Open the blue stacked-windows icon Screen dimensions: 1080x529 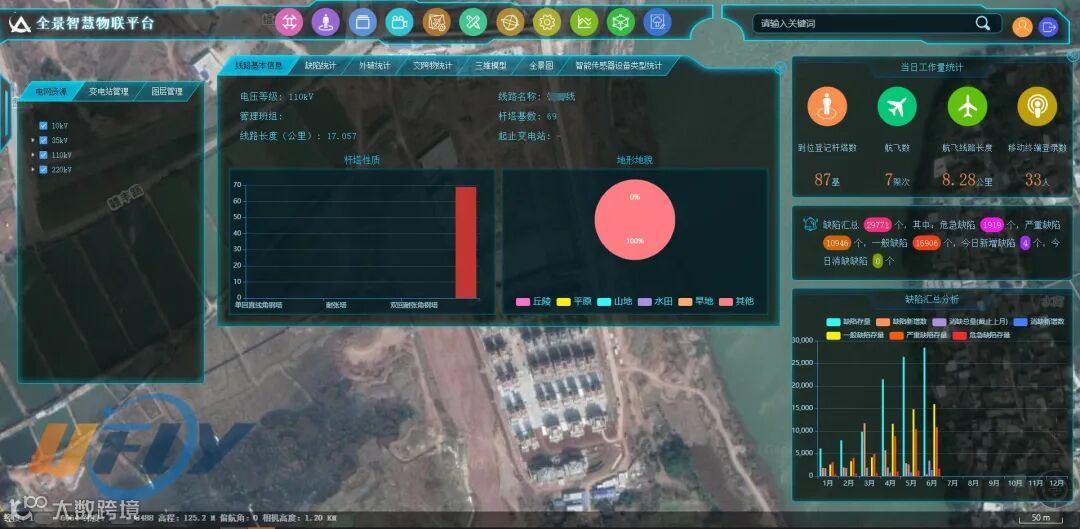point(362,22)
